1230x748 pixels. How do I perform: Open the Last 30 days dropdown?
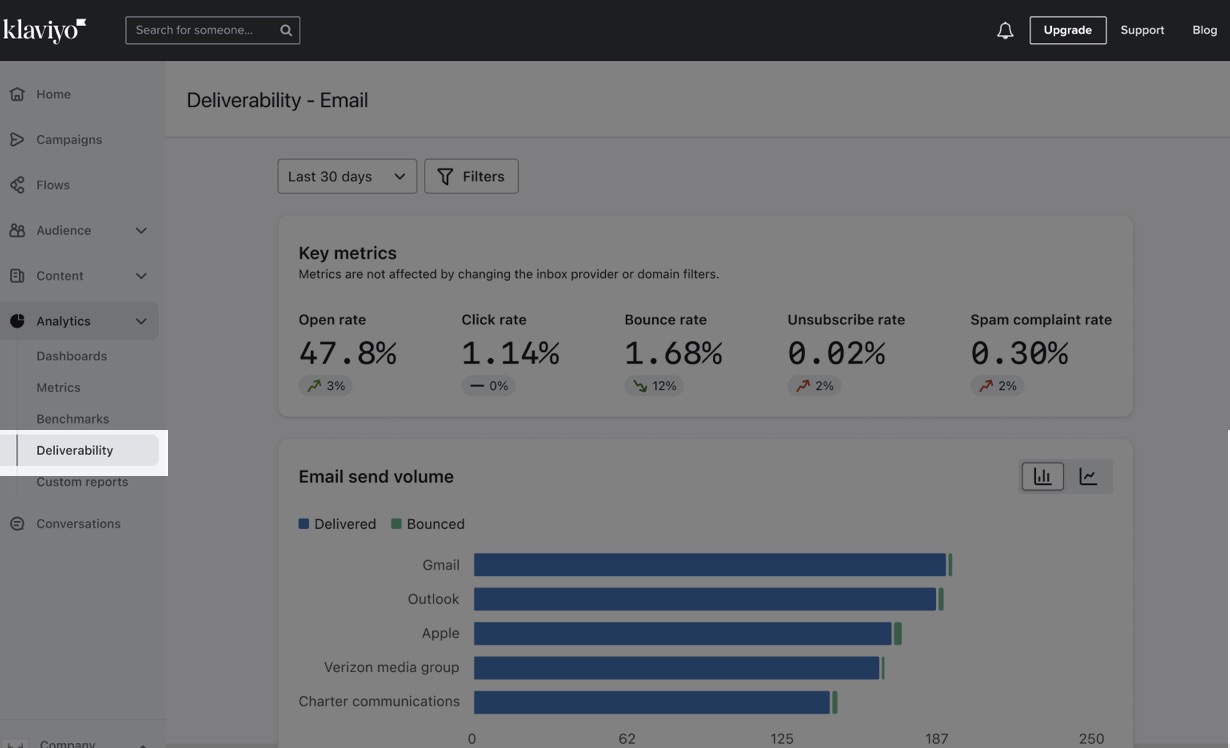(x=347, y=176)
